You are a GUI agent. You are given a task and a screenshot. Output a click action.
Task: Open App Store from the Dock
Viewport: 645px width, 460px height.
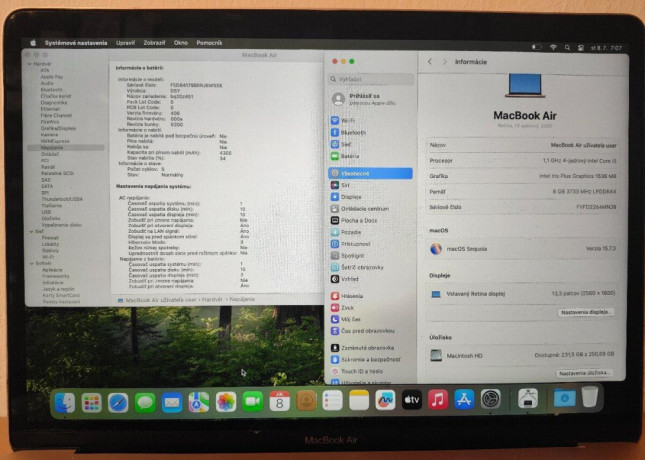[x=464, y=399]
